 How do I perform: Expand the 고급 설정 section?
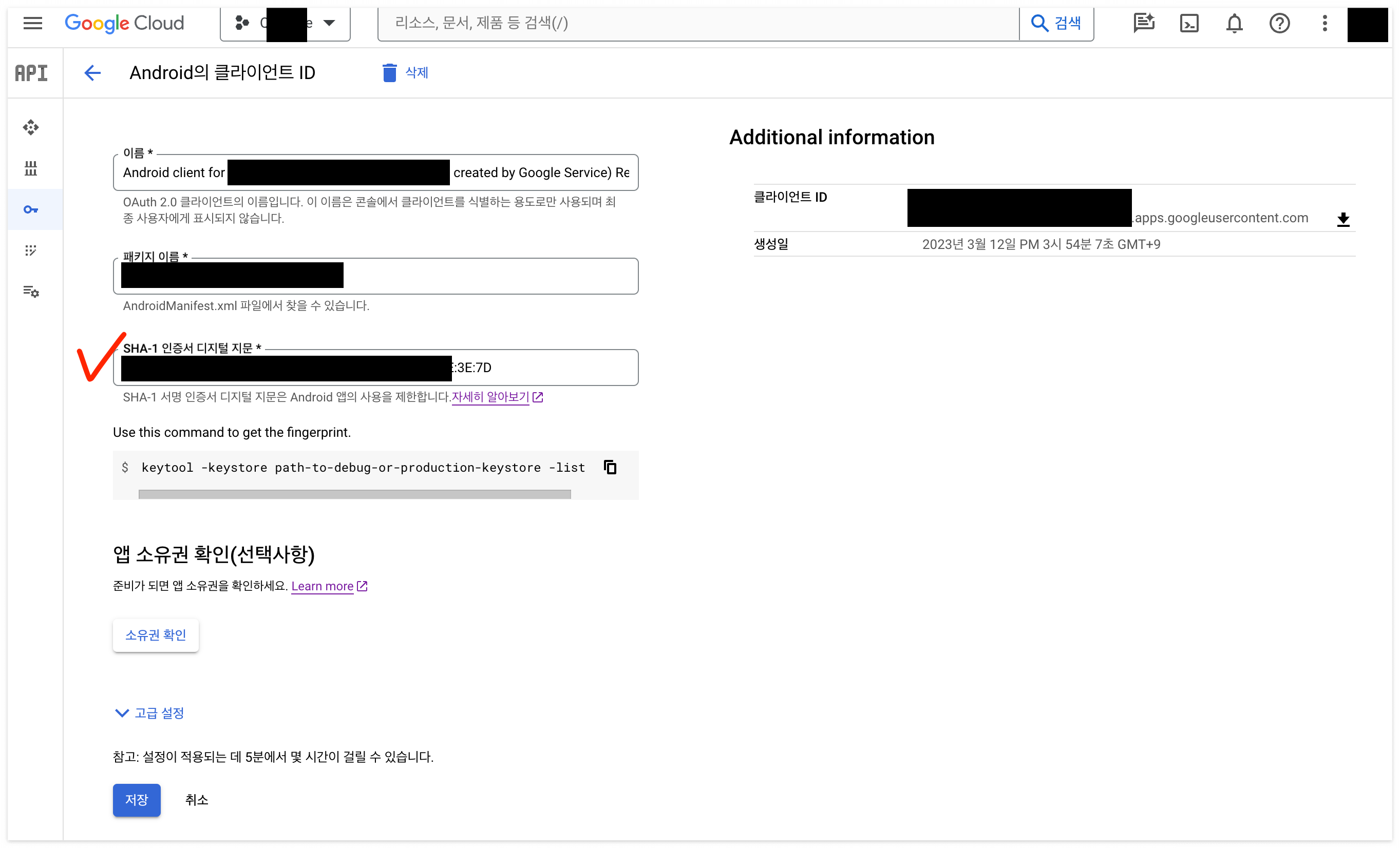click(x=149, y=713)
